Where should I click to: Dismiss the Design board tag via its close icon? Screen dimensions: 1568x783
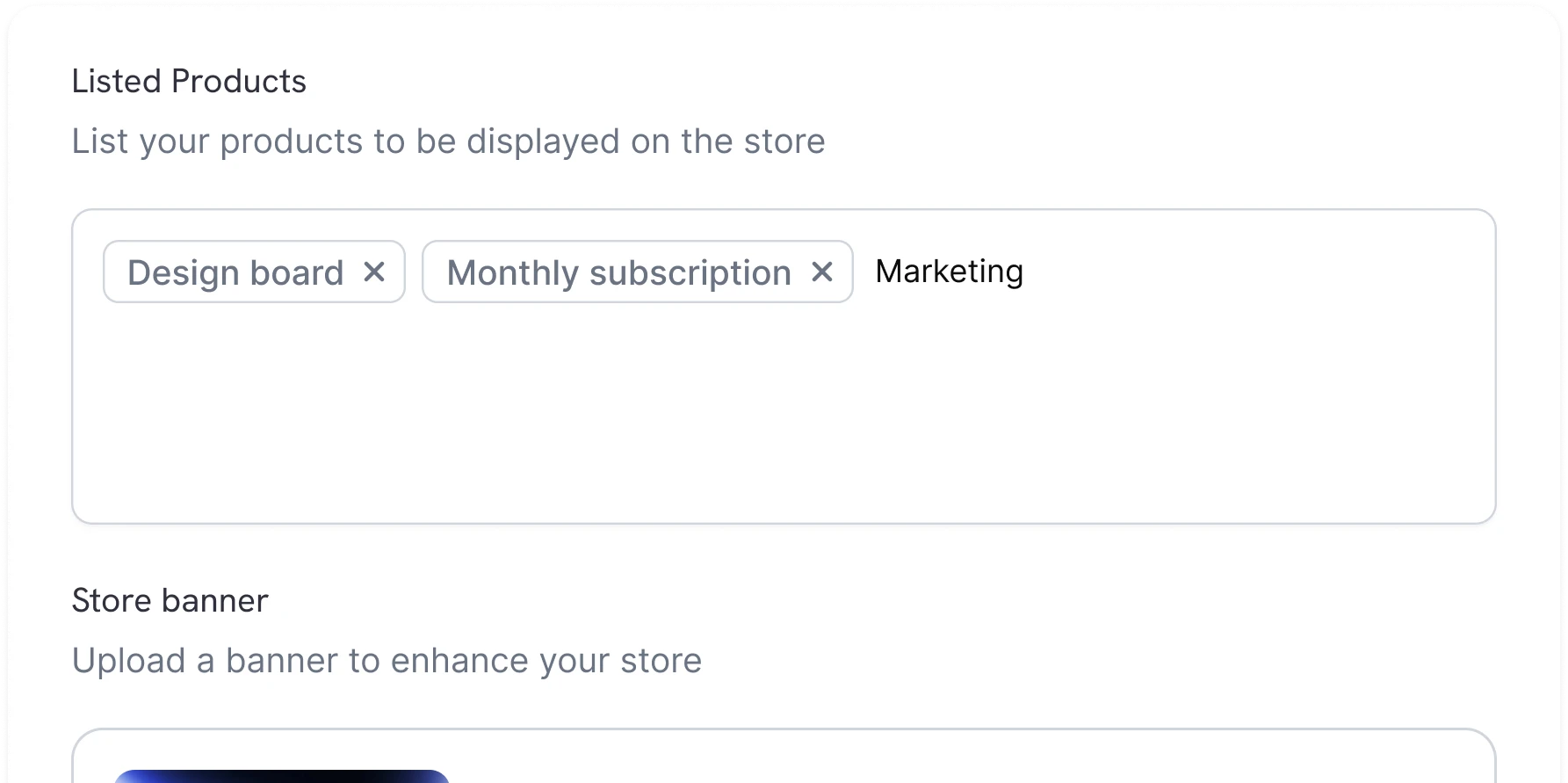pos(374,272)
